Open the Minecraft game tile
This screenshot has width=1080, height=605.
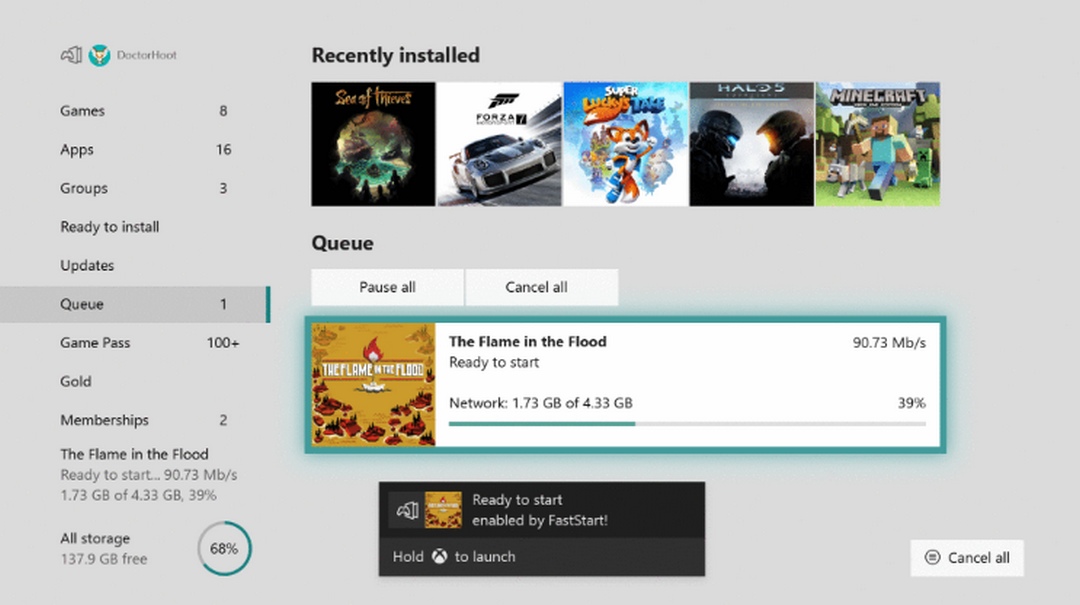[x=877, y=144]
